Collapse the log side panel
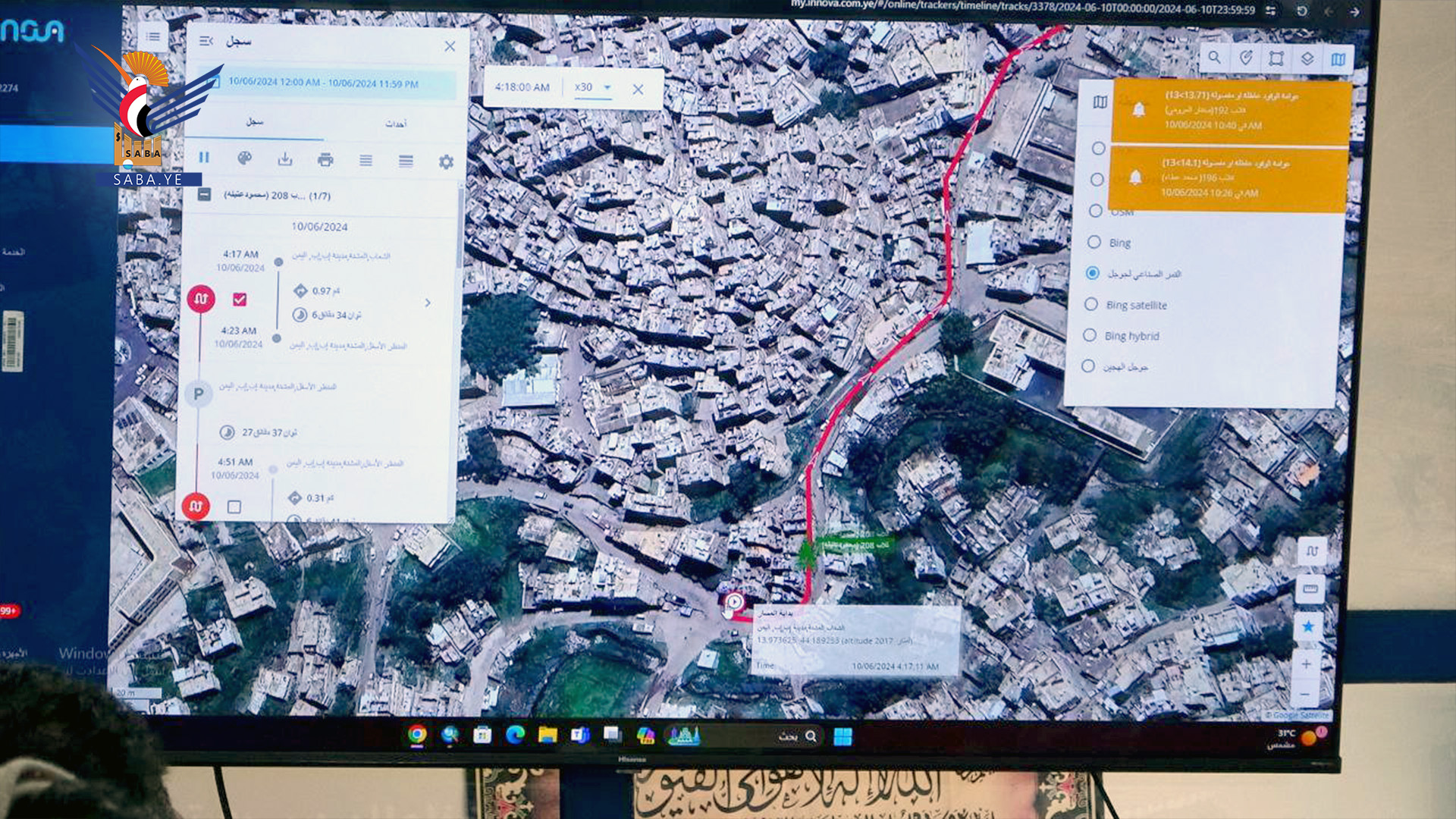 (x=206, y=41)
